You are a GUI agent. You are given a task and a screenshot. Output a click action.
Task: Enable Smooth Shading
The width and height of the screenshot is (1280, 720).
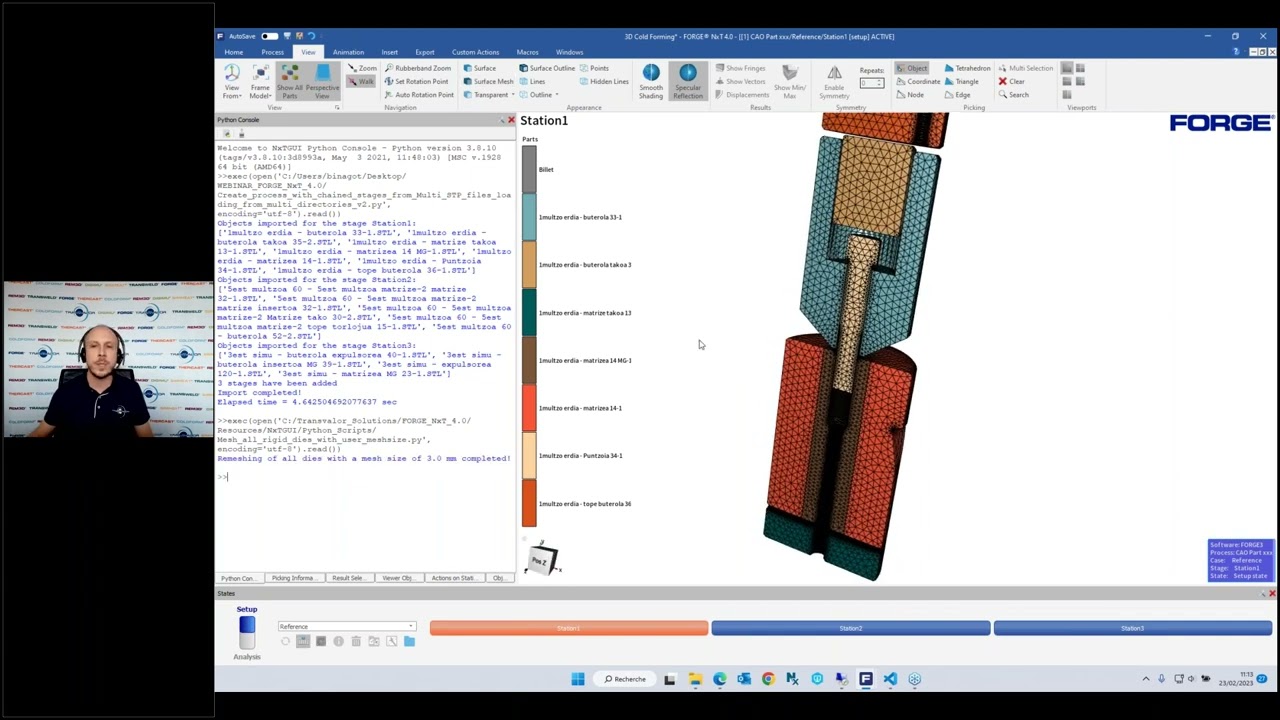[x=651, y=81]
